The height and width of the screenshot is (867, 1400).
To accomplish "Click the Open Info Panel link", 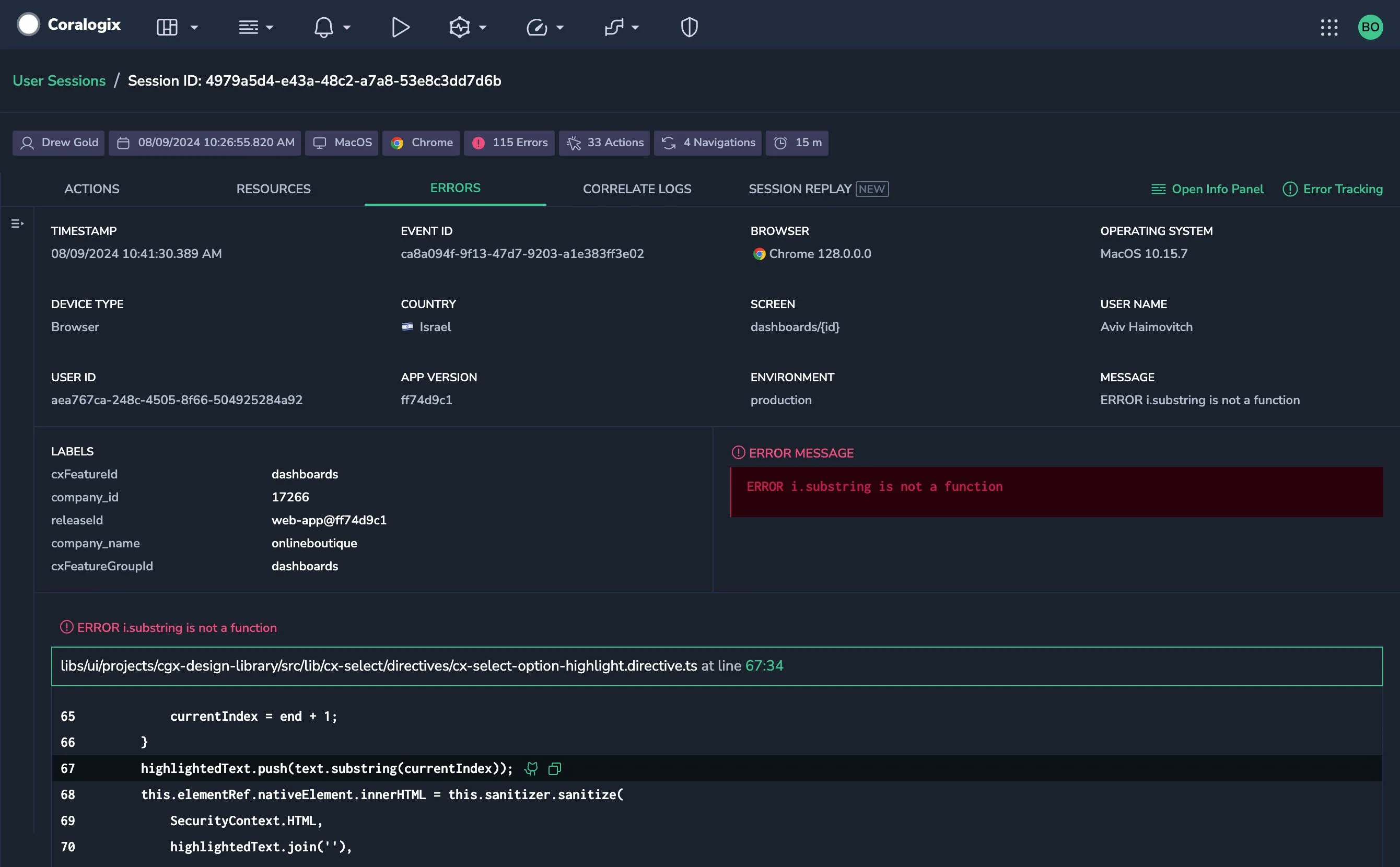I will coord(1207,189).
